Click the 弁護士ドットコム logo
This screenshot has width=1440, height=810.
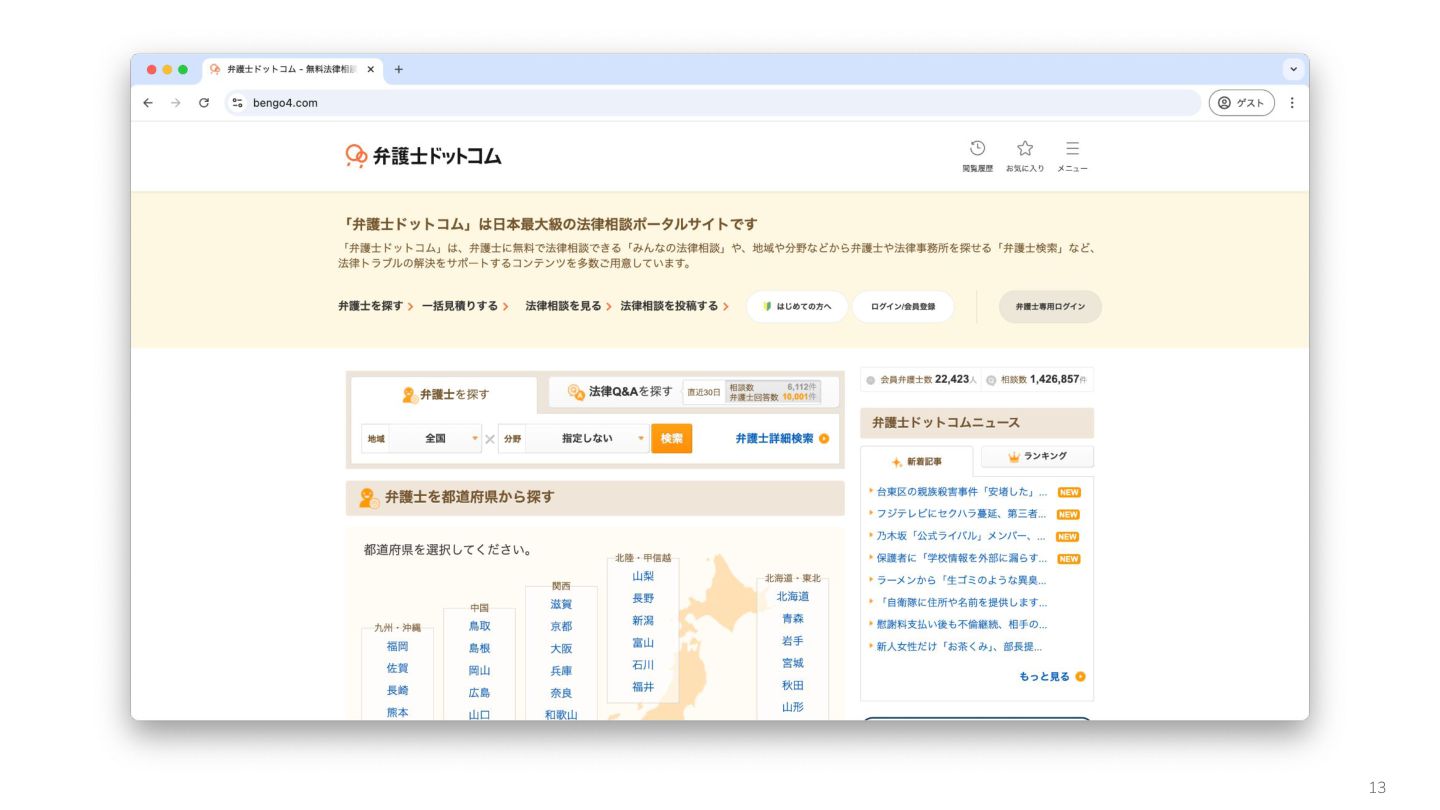click(x=423, y=156)
